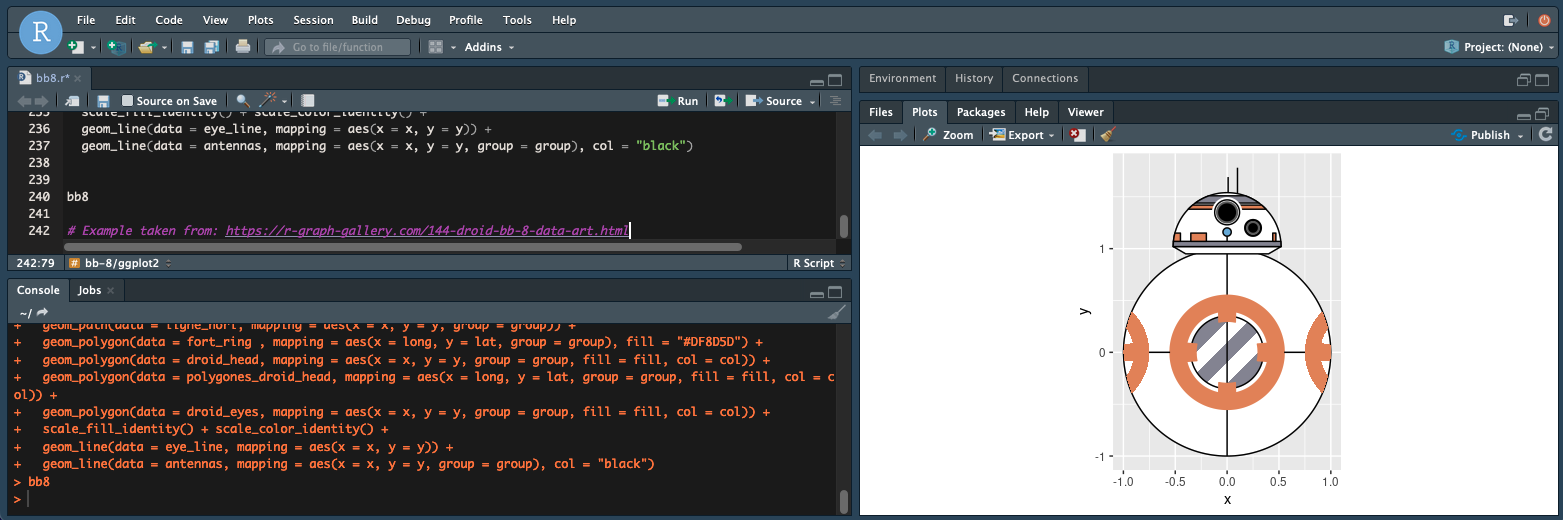The image size is (1563, 520).
Task: Toggle the Source on Save checkbox
Action: [127, 101]
